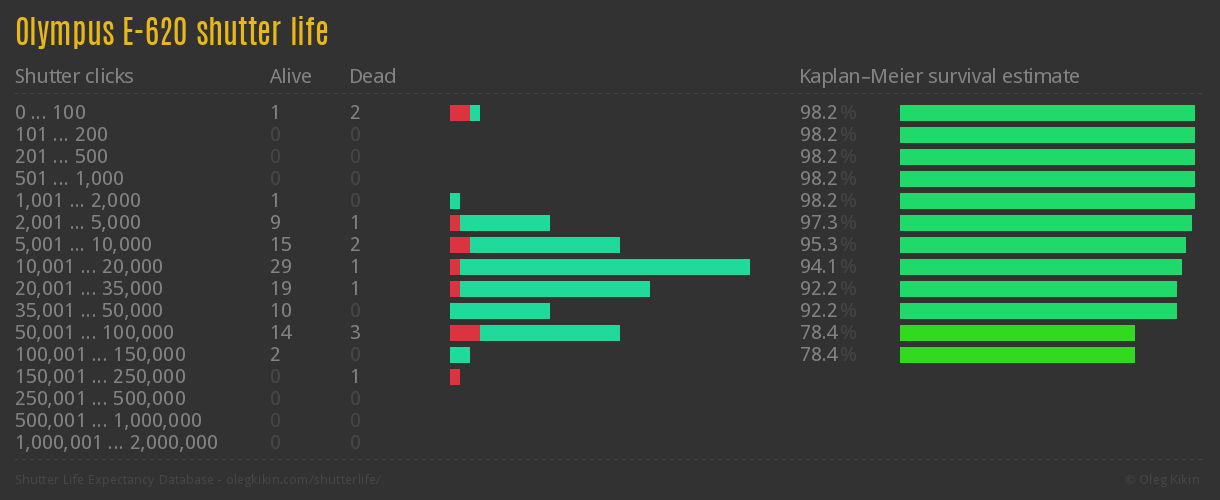Click the 'Kaplan–Meier survival estimate' heading

point(939,76)
